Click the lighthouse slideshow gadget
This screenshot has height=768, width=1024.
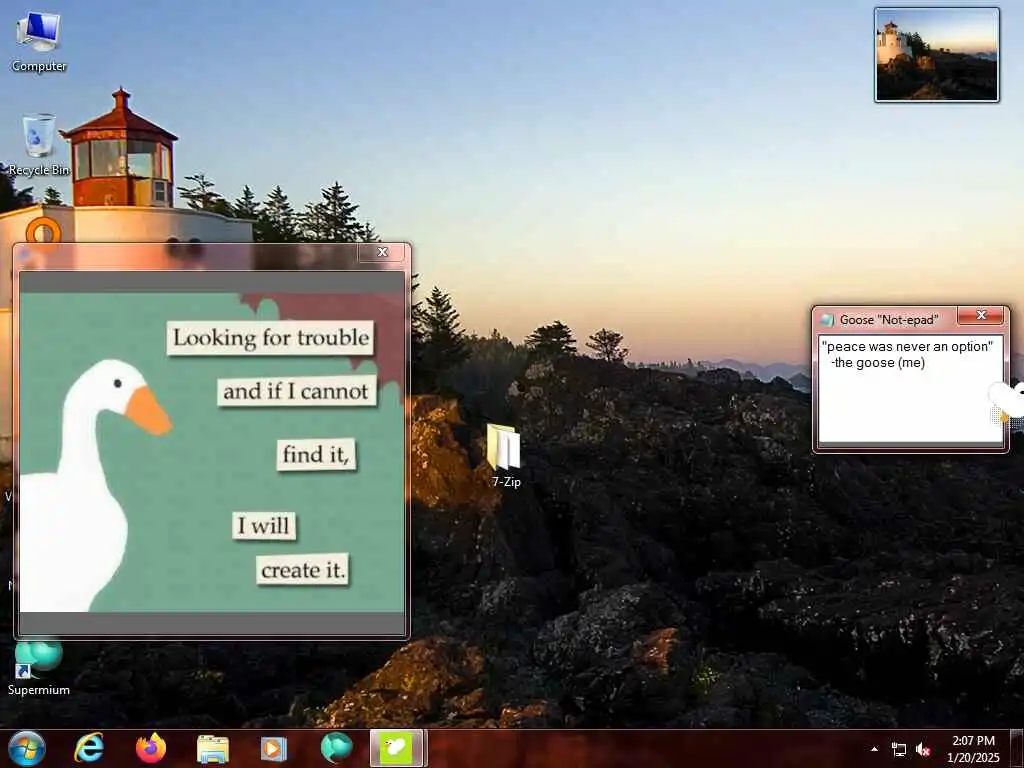(x=936, y=55)
